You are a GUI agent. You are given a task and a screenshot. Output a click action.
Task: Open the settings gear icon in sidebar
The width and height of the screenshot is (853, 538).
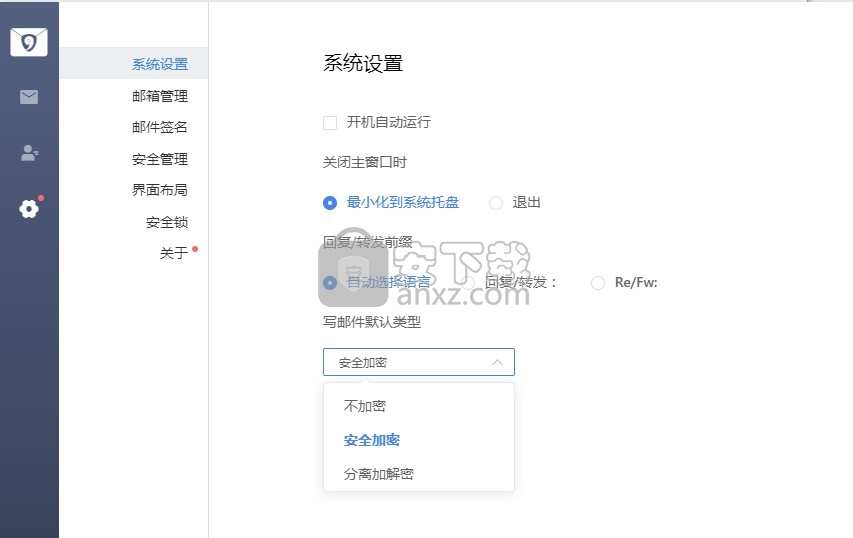[29, 209]
